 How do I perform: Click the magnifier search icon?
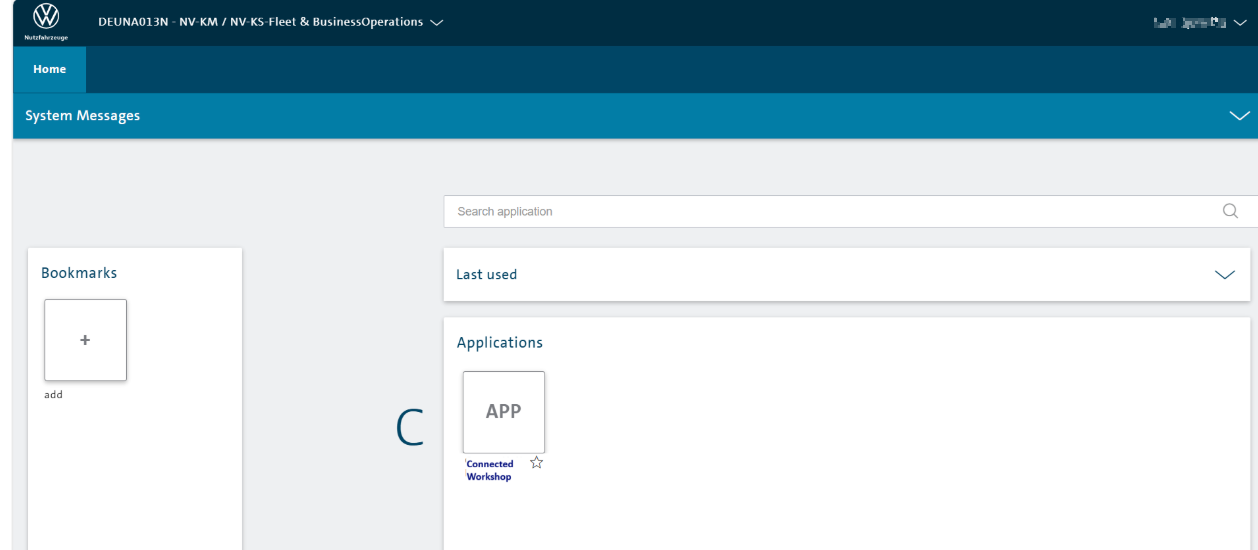[1231, 211]
